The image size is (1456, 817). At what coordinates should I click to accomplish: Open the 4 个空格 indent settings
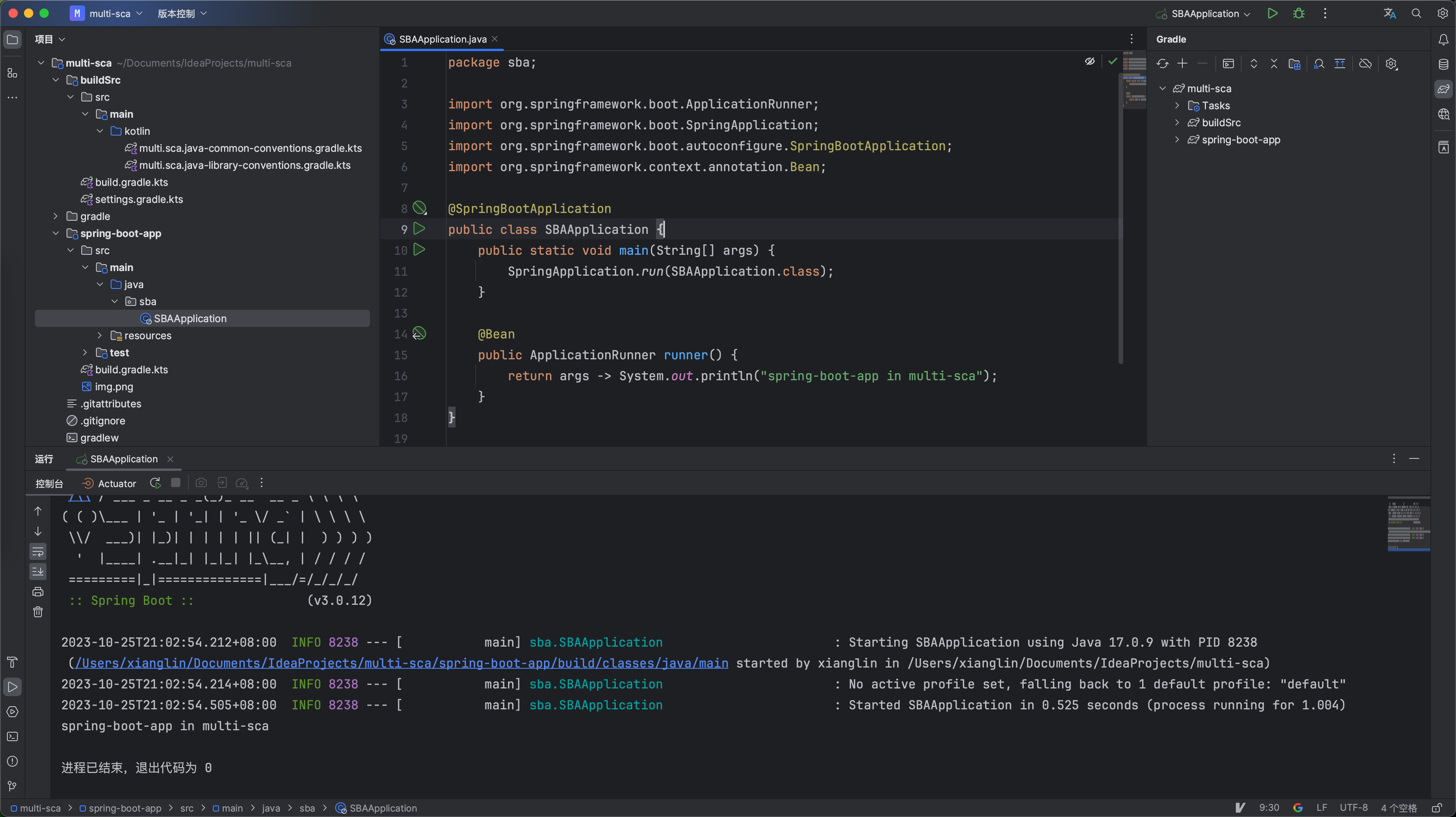click(x=1399, y=808)
